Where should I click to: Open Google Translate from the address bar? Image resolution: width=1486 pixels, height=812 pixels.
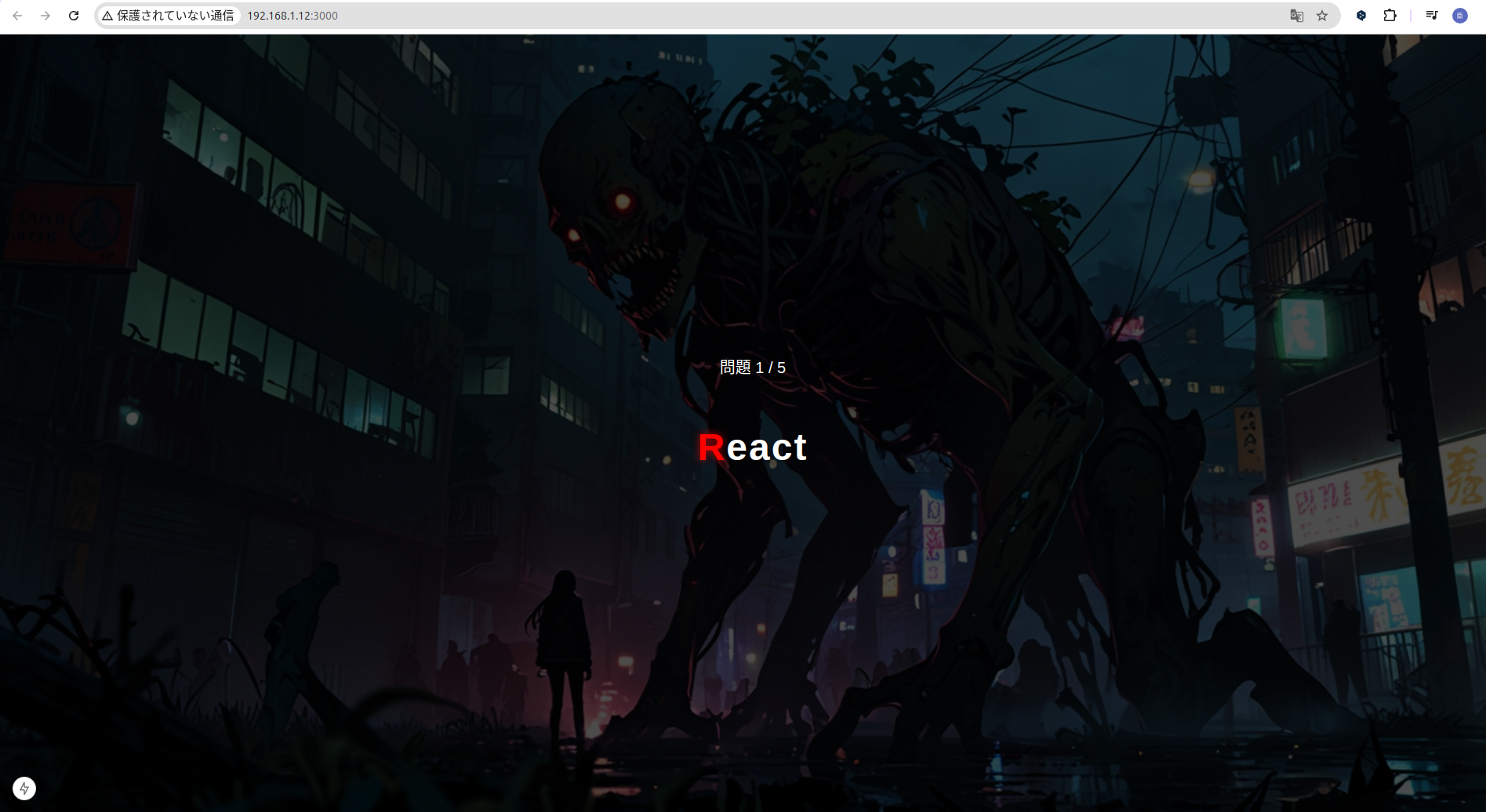click(x=1297, y=16)
